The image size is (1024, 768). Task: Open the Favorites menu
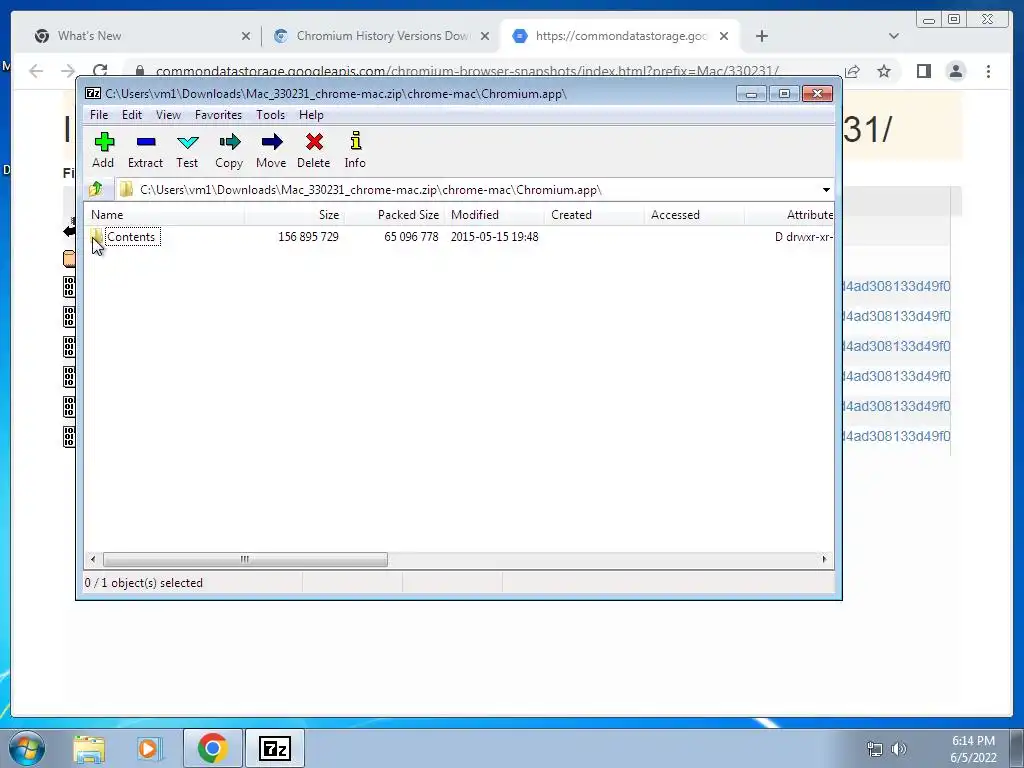click(218, 115)
